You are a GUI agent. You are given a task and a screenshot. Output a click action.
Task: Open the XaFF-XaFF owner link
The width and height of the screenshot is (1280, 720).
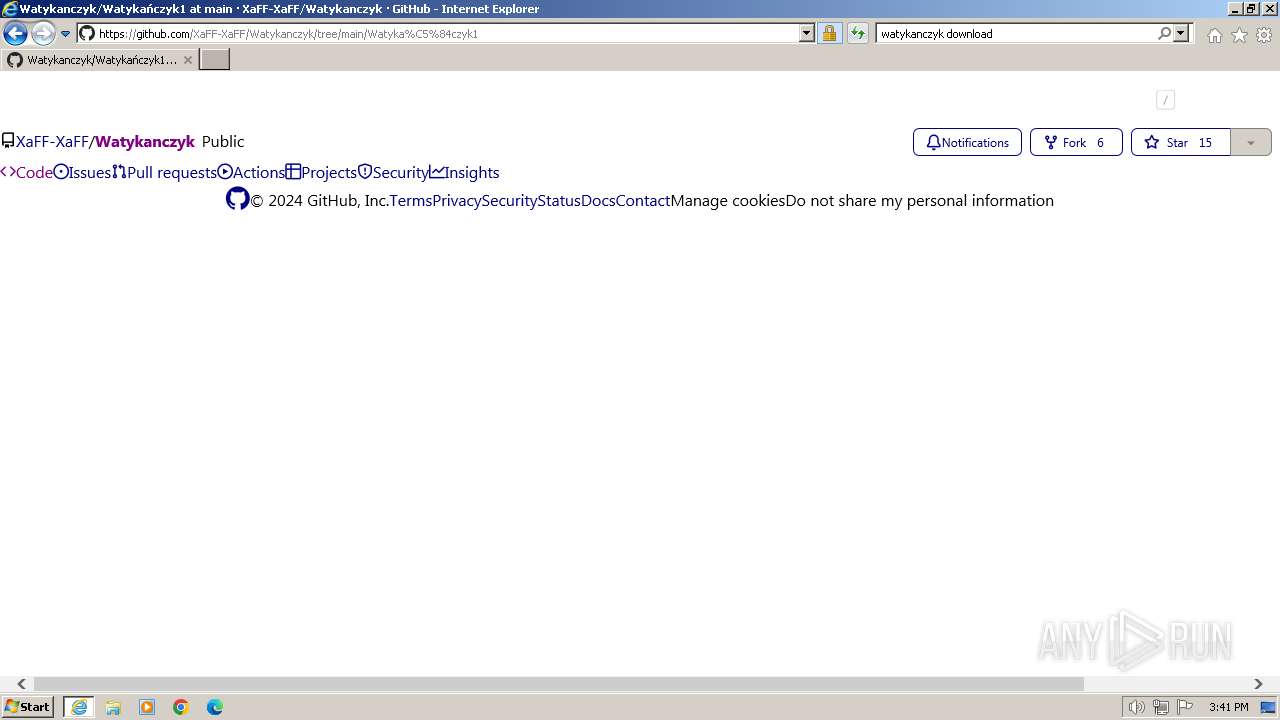[x=52, y=142]
